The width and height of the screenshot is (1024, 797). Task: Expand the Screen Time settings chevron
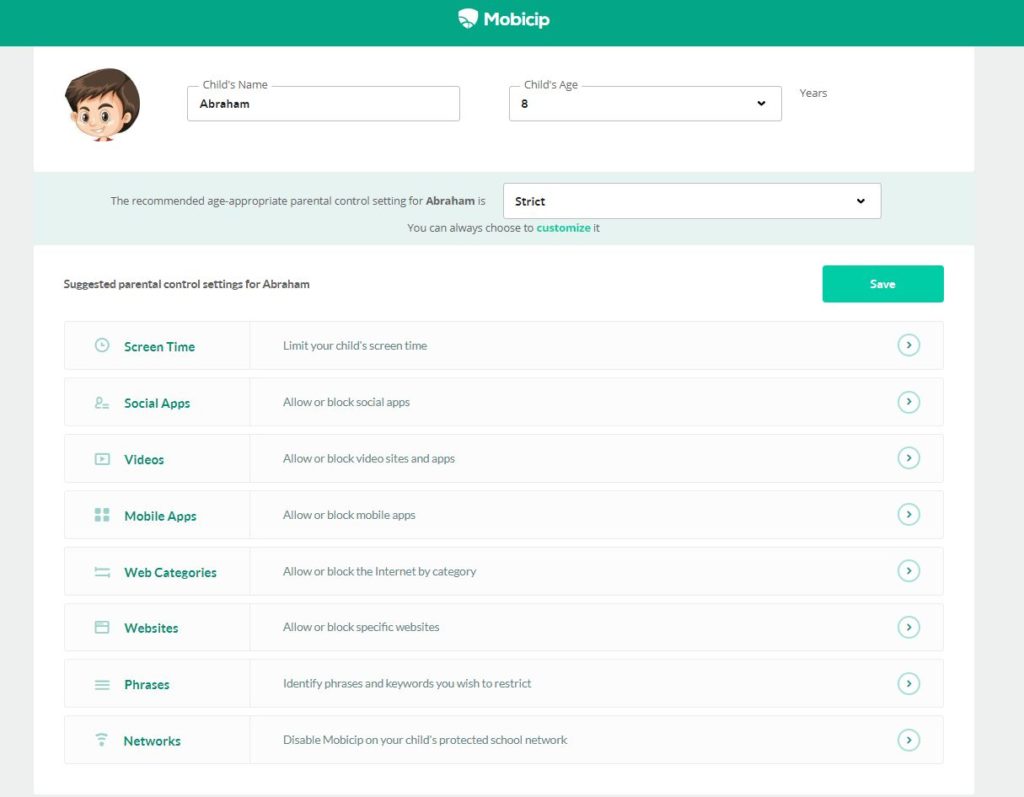click(x=909, y=345)
